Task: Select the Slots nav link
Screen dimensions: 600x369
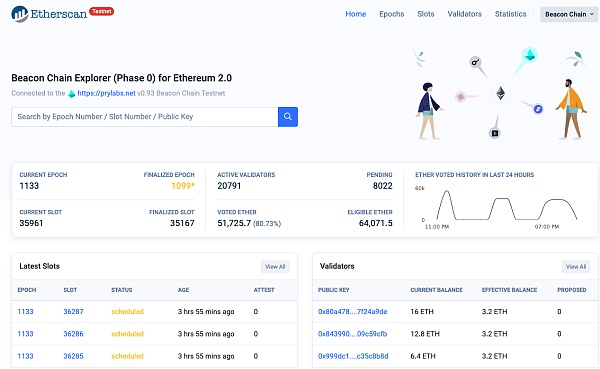Action: 426,14
